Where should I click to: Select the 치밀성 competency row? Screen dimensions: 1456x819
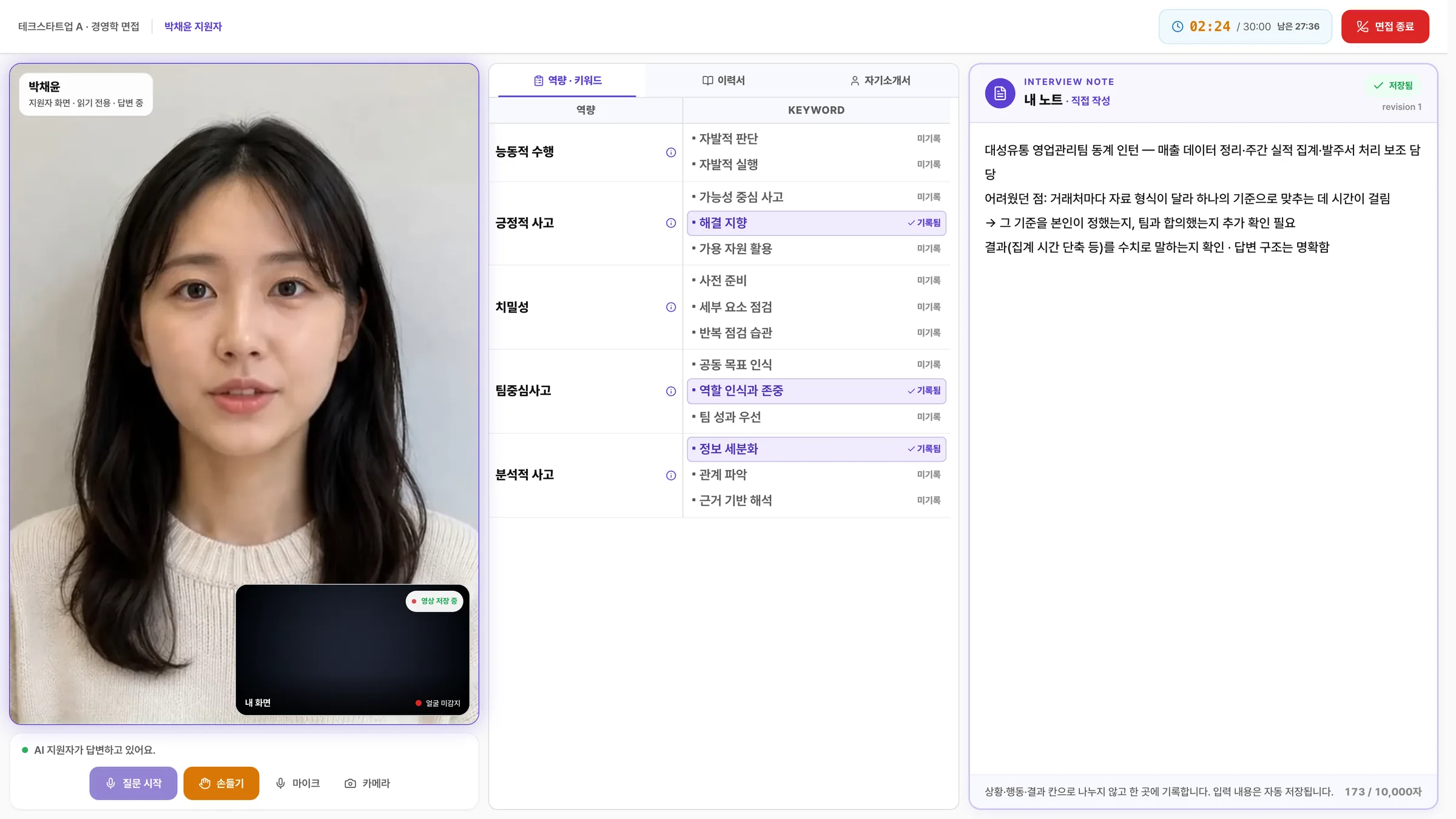tap(585, 307)
